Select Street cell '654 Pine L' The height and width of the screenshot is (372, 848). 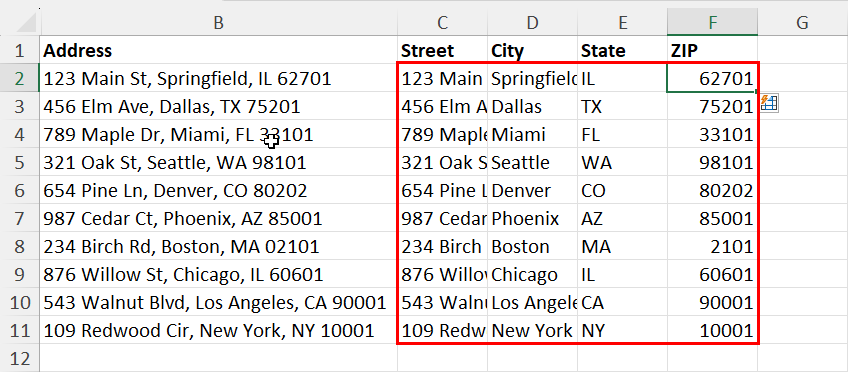coord(442,190)
